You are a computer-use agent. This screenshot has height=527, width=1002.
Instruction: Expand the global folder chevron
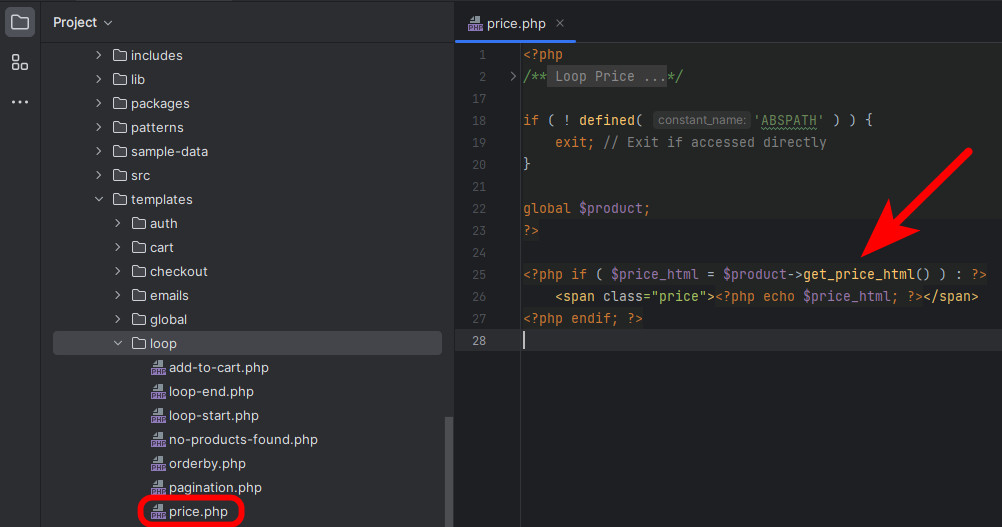(118, 319)
